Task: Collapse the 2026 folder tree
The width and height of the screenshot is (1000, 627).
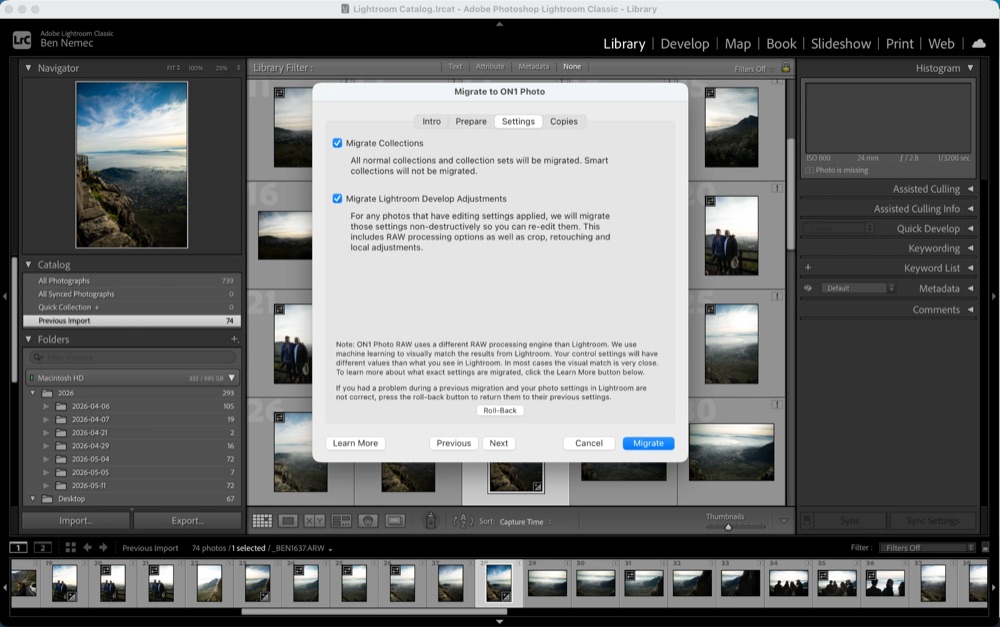Action: 33,393
